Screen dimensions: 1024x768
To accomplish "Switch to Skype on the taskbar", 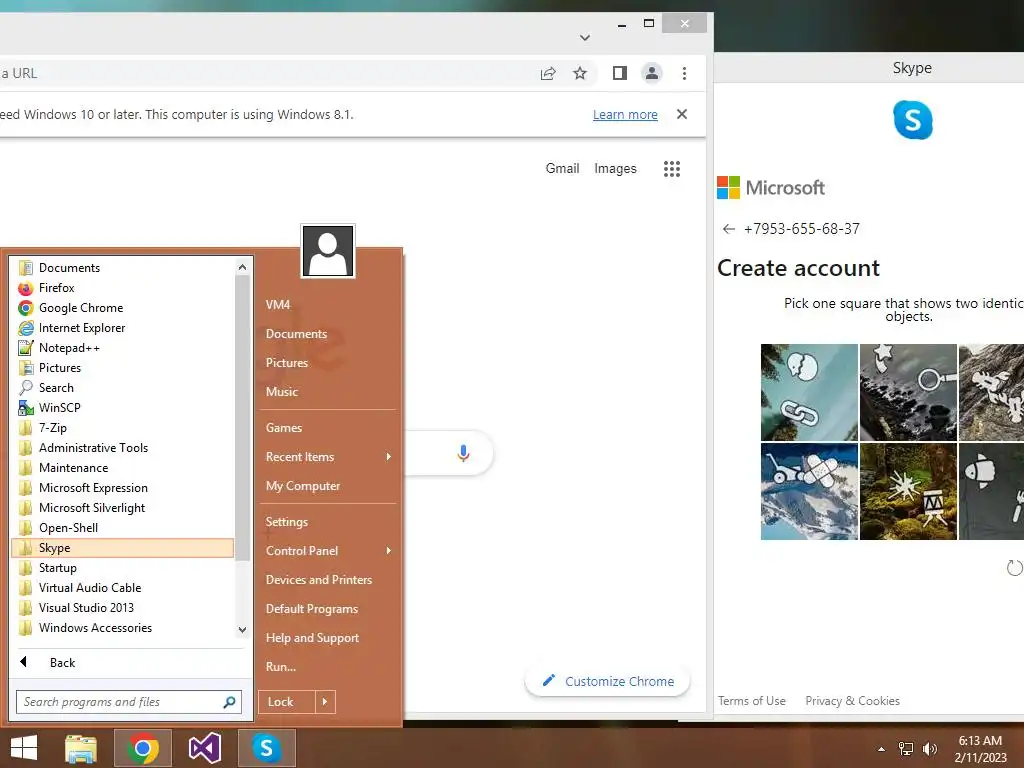I will 266,748.
